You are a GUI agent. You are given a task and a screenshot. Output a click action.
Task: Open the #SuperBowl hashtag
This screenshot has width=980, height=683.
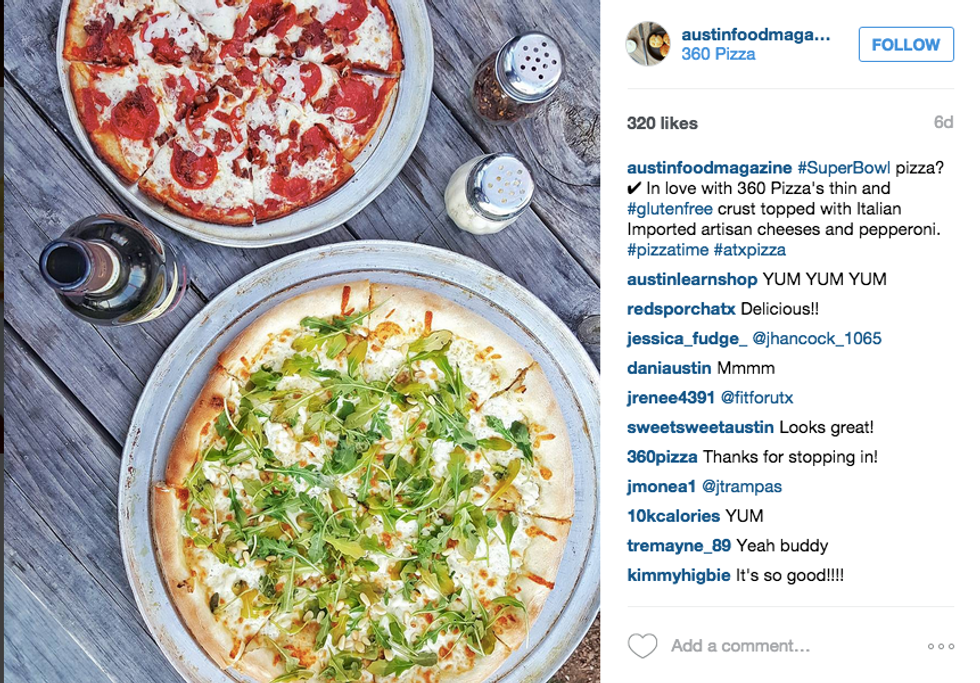click(x=843, y=168)
